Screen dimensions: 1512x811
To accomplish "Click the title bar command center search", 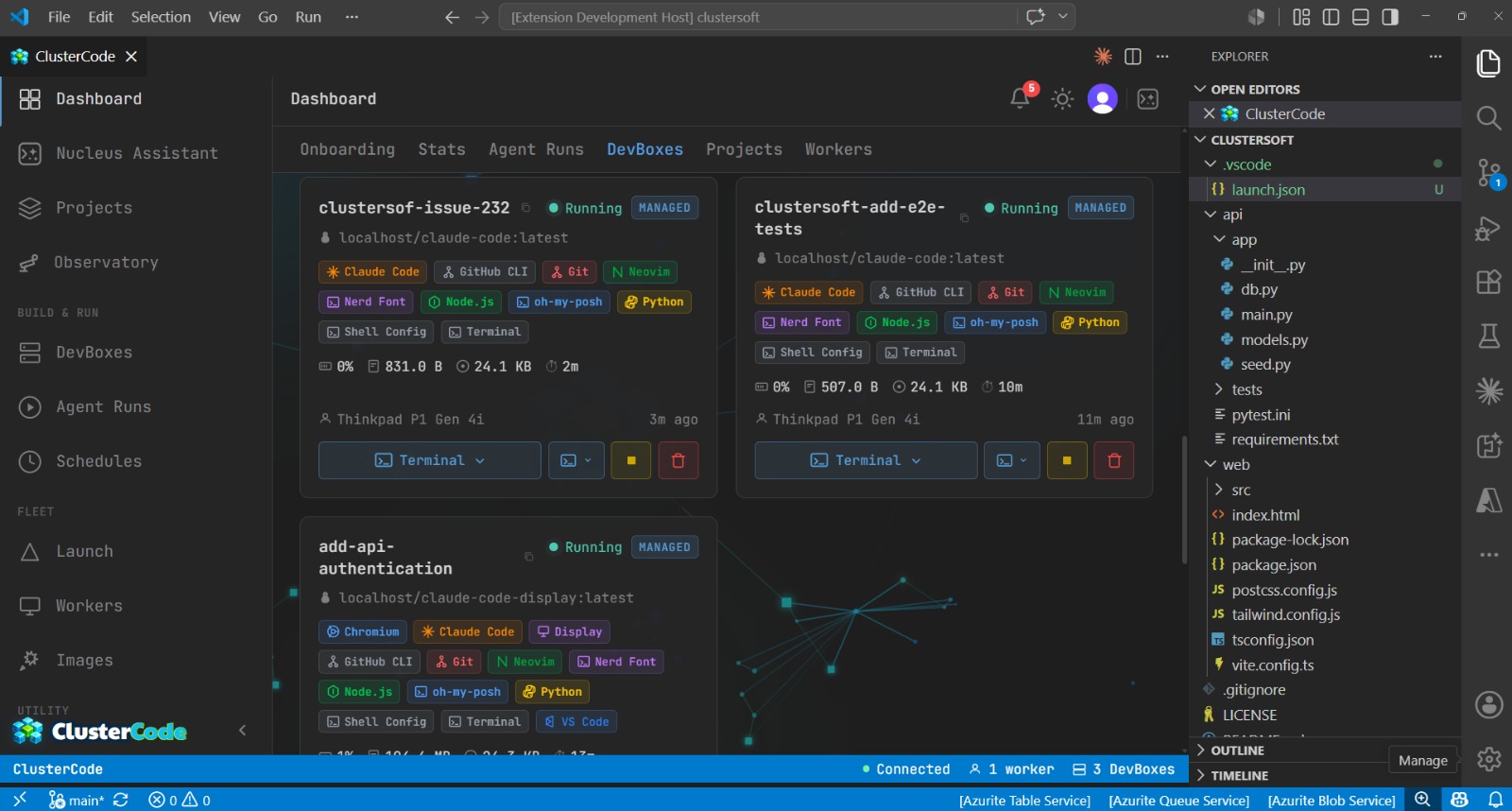I will tap(756, 17).
